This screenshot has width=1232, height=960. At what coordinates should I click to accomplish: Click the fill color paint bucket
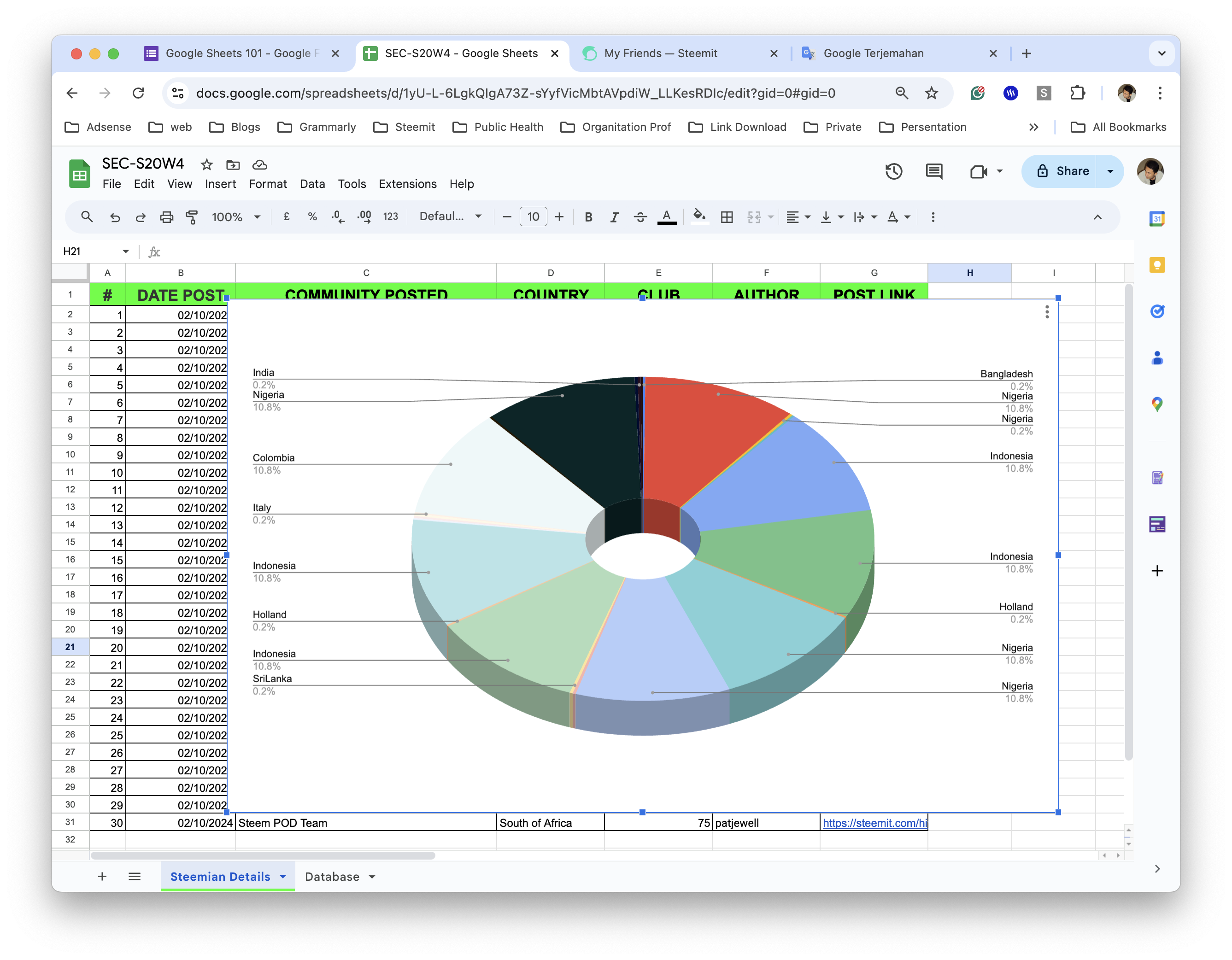699,216
